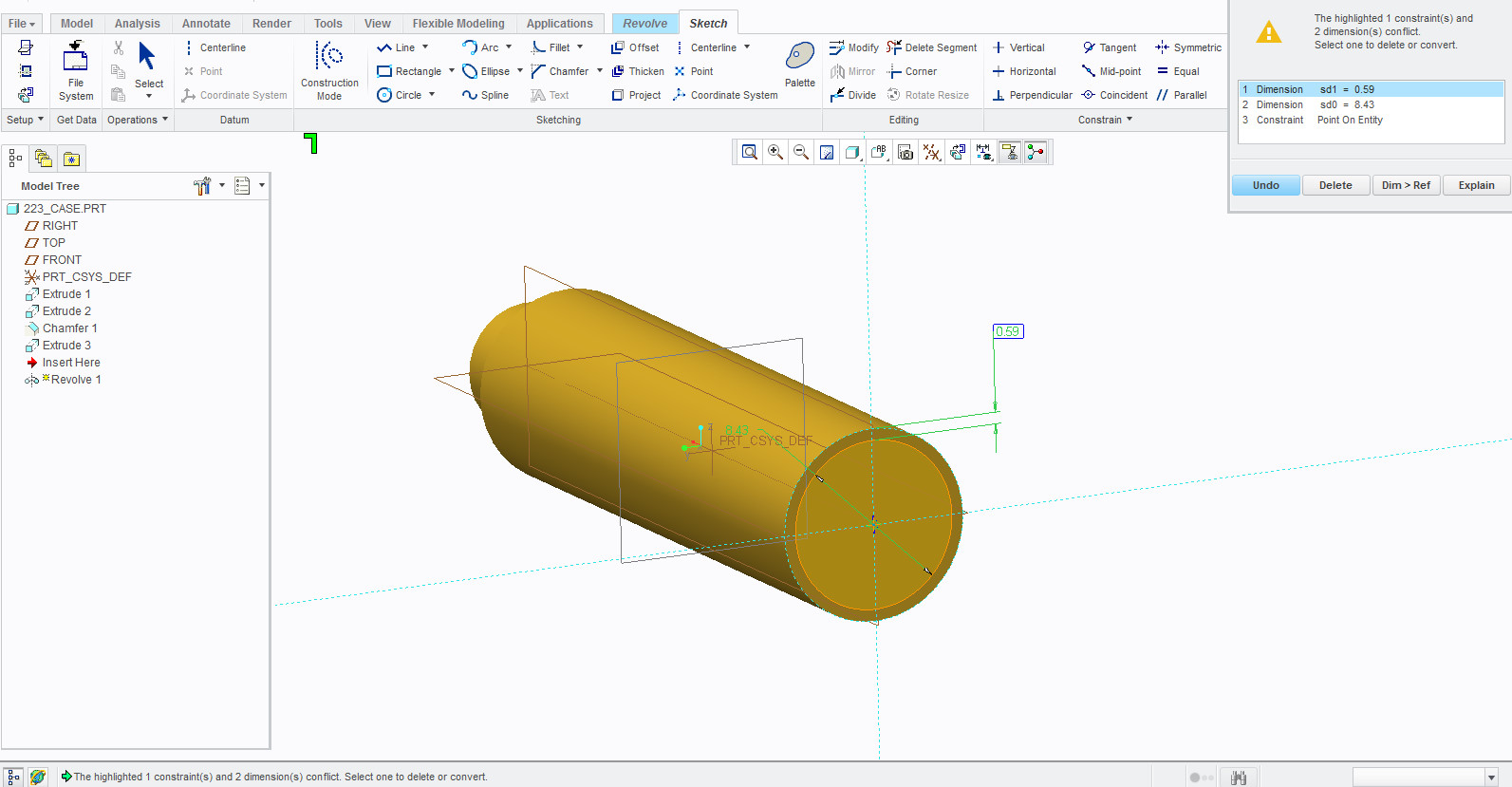The image size is (1512, 787).
Task: Select the Ellipse sketch tool
Action: (487, 71)
